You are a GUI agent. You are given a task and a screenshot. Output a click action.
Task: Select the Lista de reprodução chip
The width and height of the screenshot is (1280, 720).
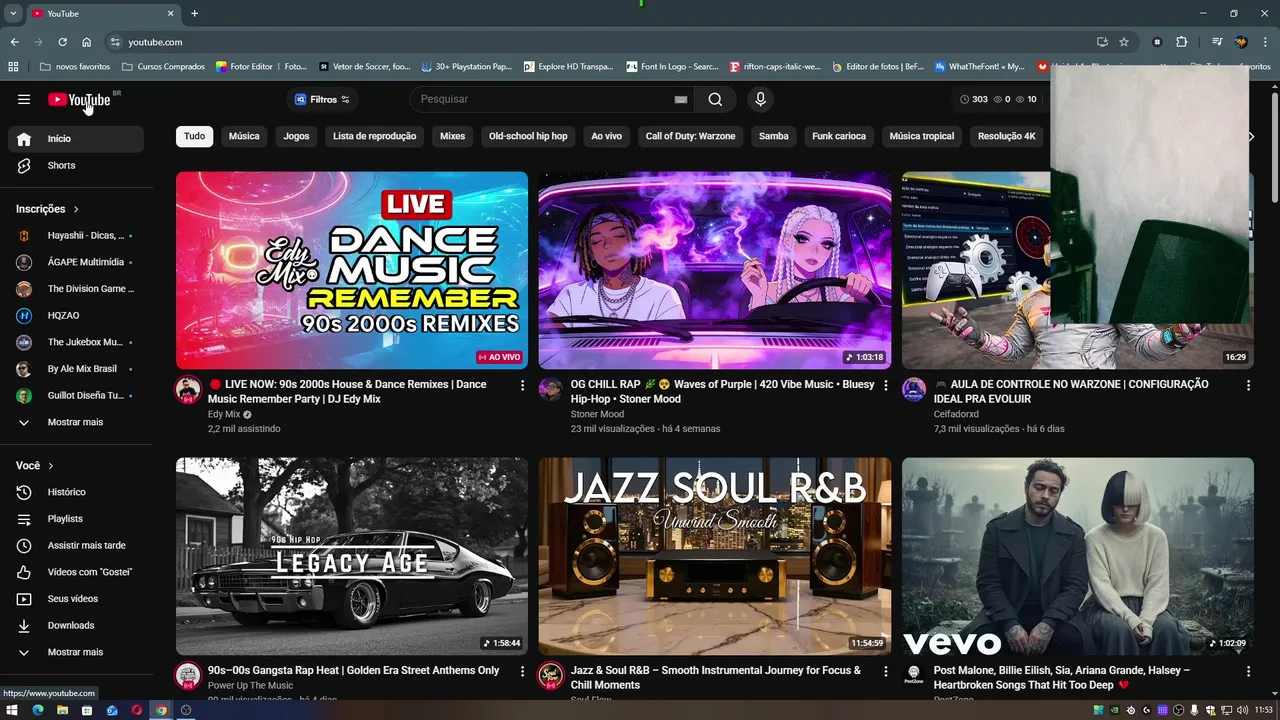click(375, 136)
